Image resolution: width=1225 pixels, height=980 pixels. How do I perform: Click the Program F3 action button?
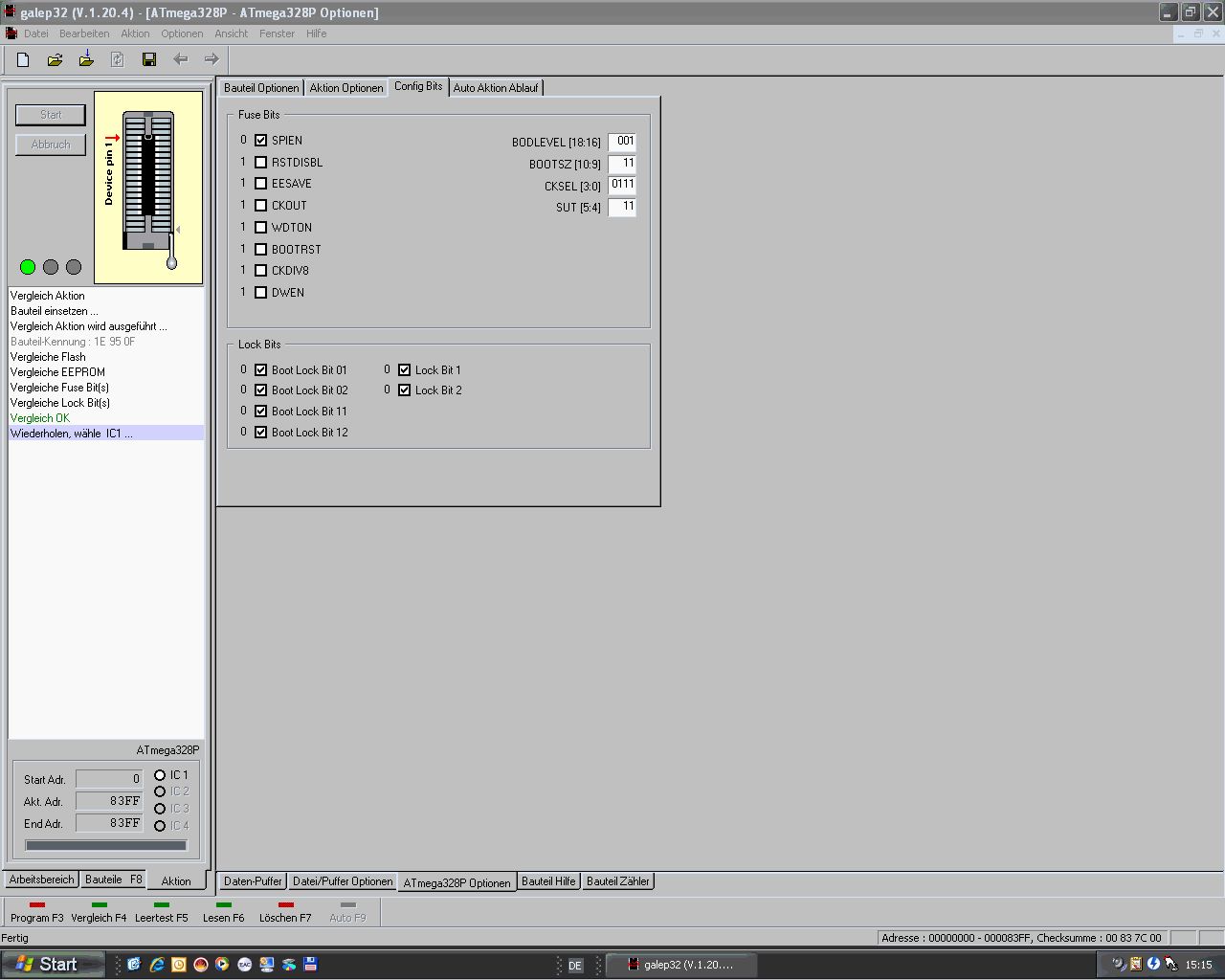pyautogui.click(x=37, y=912)
